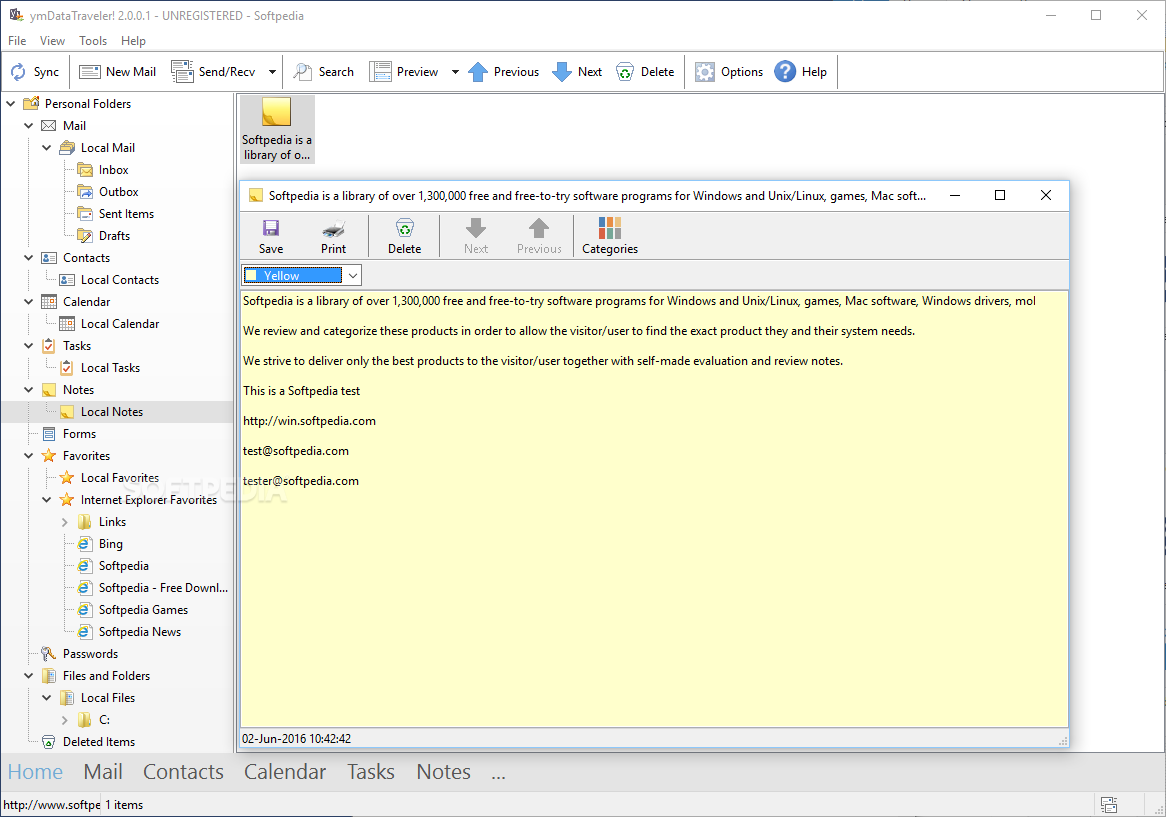Select the Forms item
Screen dimensions: 1166x817
tap(79, 434)
